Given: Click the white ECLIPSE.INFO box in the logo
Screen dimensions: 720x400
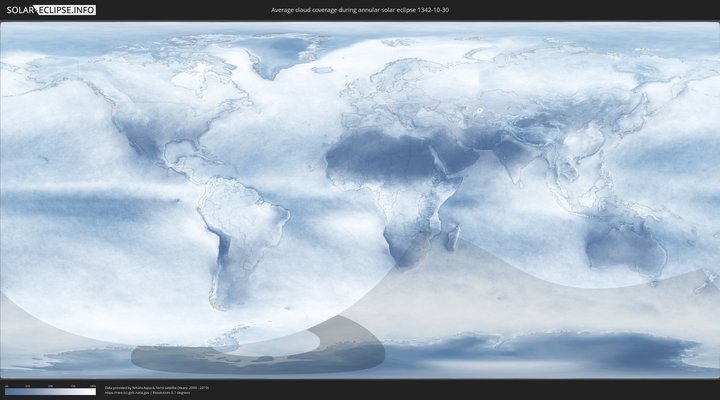Looking at the screenshot, I should 67,9.
